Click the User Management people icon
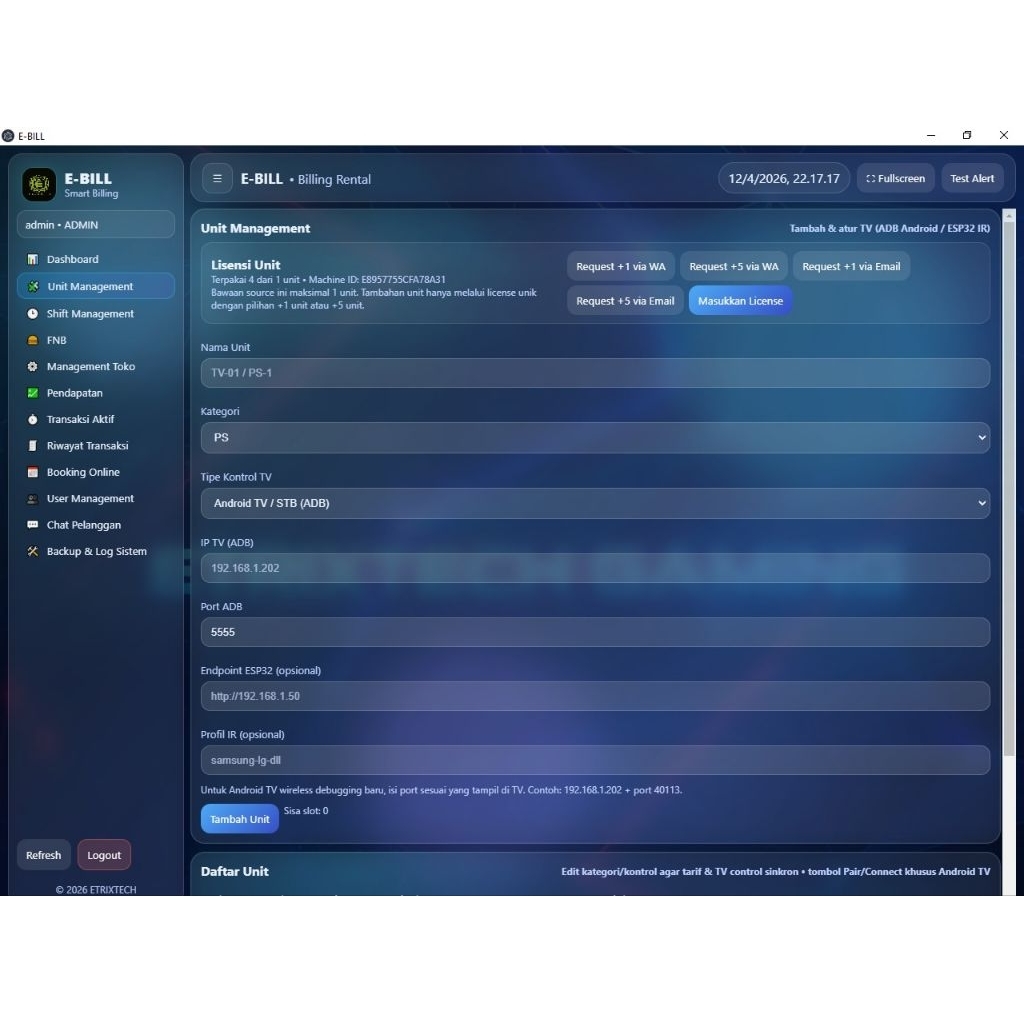 click(32, 499)
